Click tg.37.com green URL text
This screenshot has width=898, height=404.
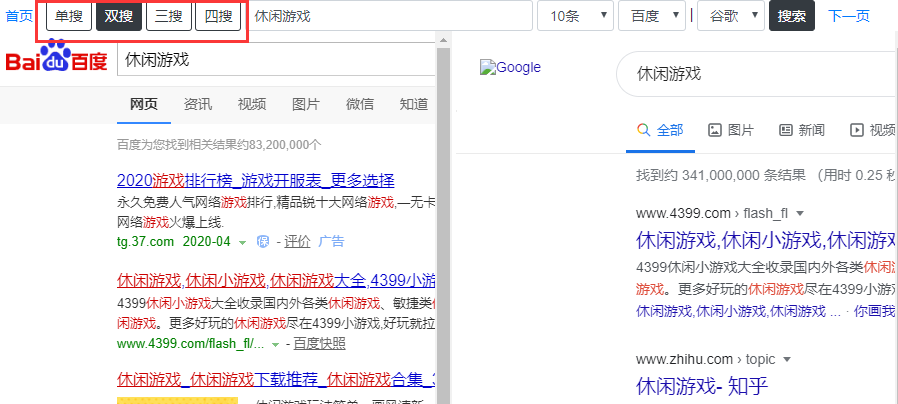coord(145,242)
